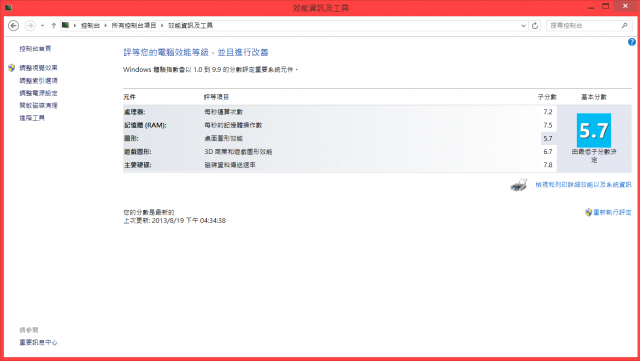Open 調整索引選項 sidebar link
This screenshot has height=361, width=640.
click(x=38, y=80)
